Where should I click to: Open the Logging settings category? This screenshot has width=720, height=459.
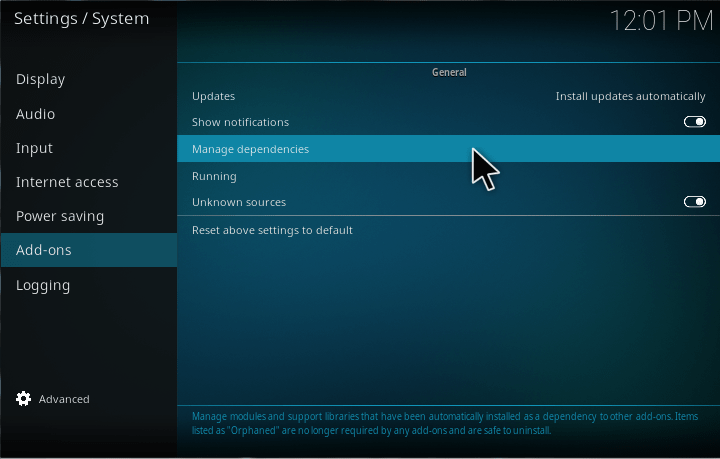point(89,285)
